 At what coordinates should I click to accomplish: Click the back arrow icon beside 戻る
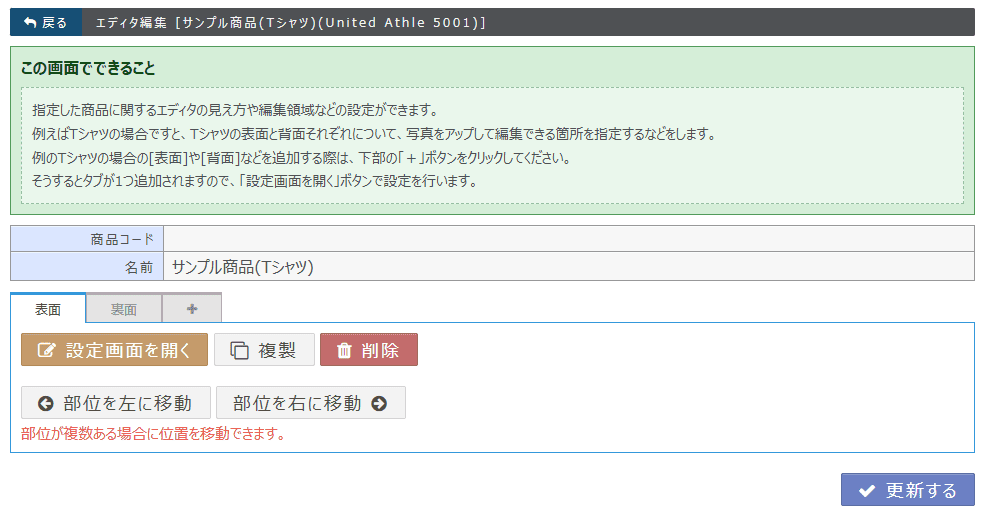29,22
